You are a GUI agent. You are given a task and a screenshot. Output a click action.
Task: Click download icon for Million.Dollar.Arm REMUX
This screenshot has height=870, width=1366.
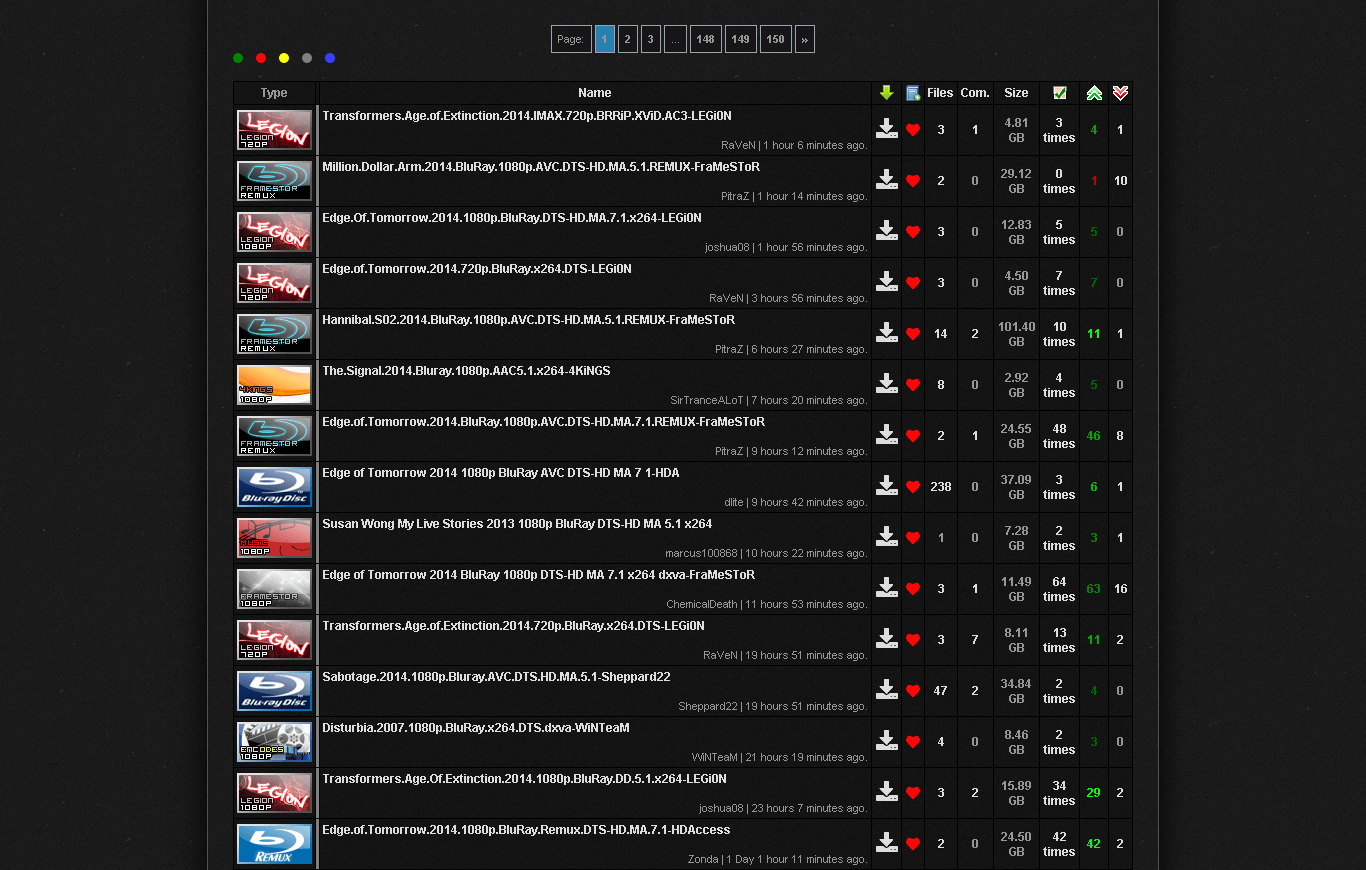click(x=886, y=180)
